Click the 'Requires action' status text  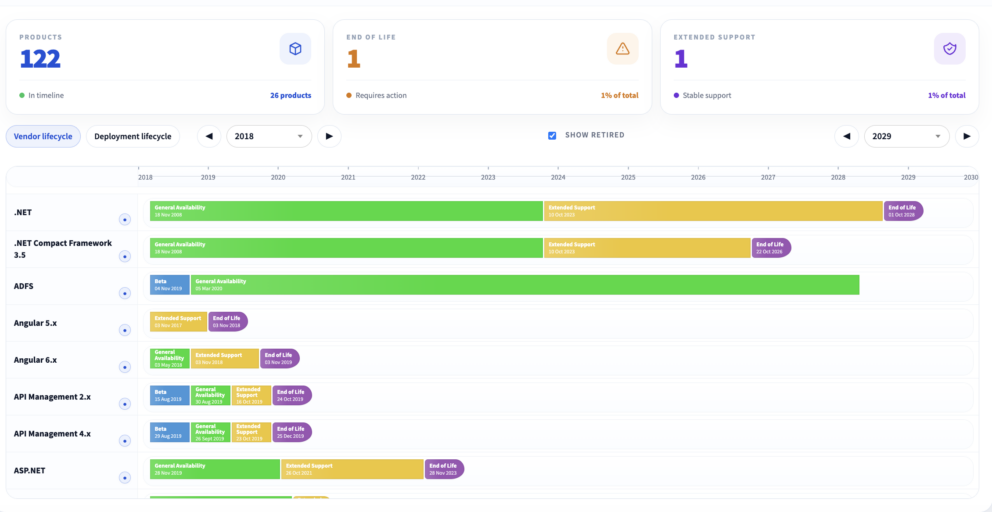pos(381,96)
